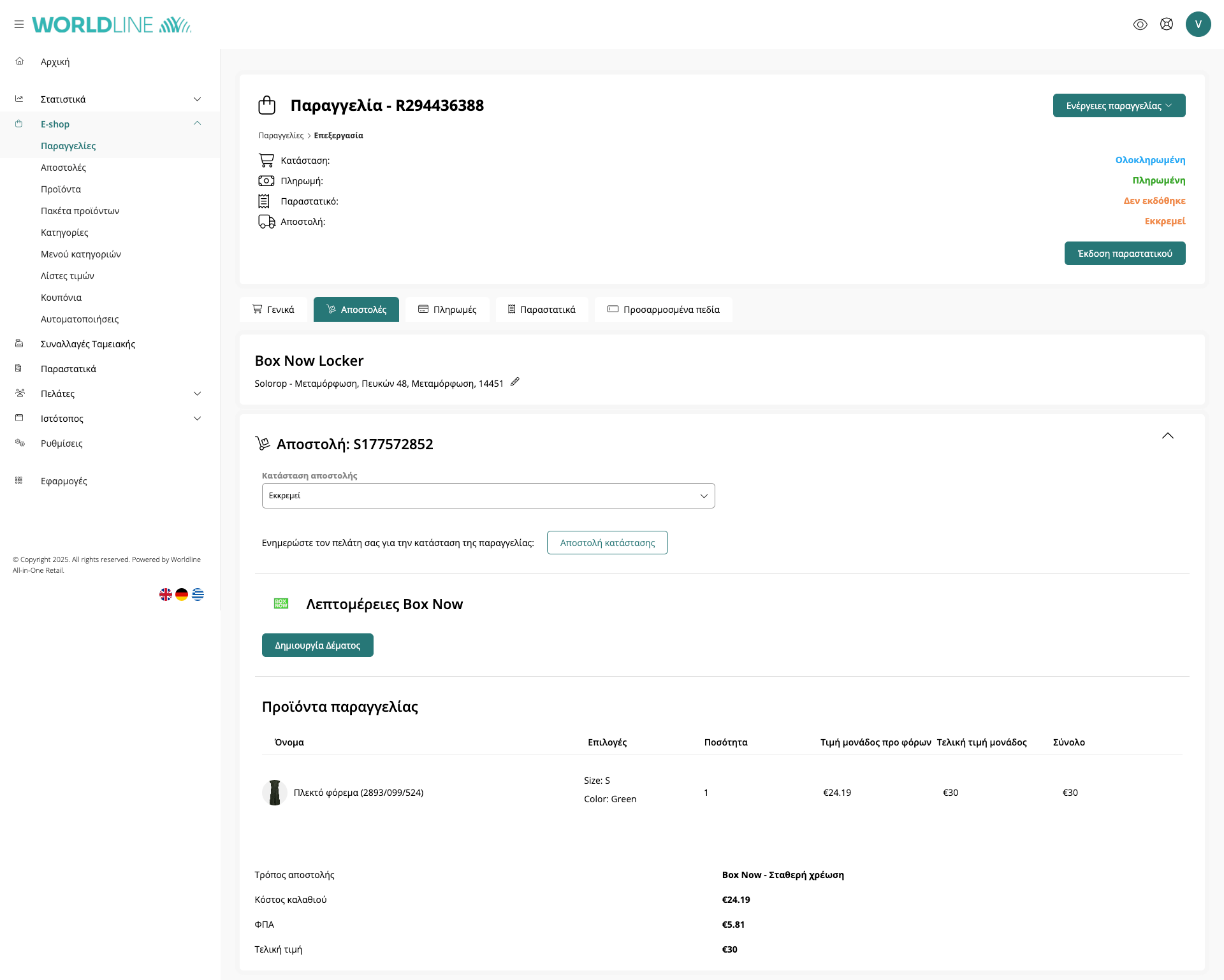1224x980 pixels.
Task: Click the hamburger menu icon
Action: (x=19, y=24)
